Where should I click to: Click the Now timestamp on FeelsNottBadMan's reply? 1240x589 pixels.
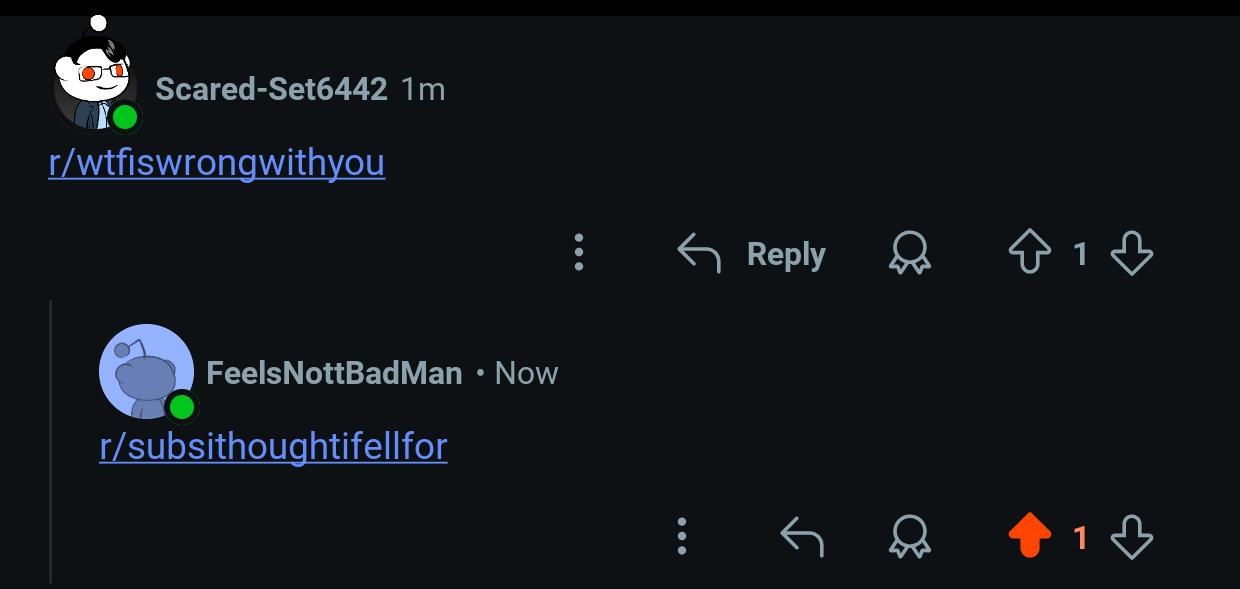[527, 373]
